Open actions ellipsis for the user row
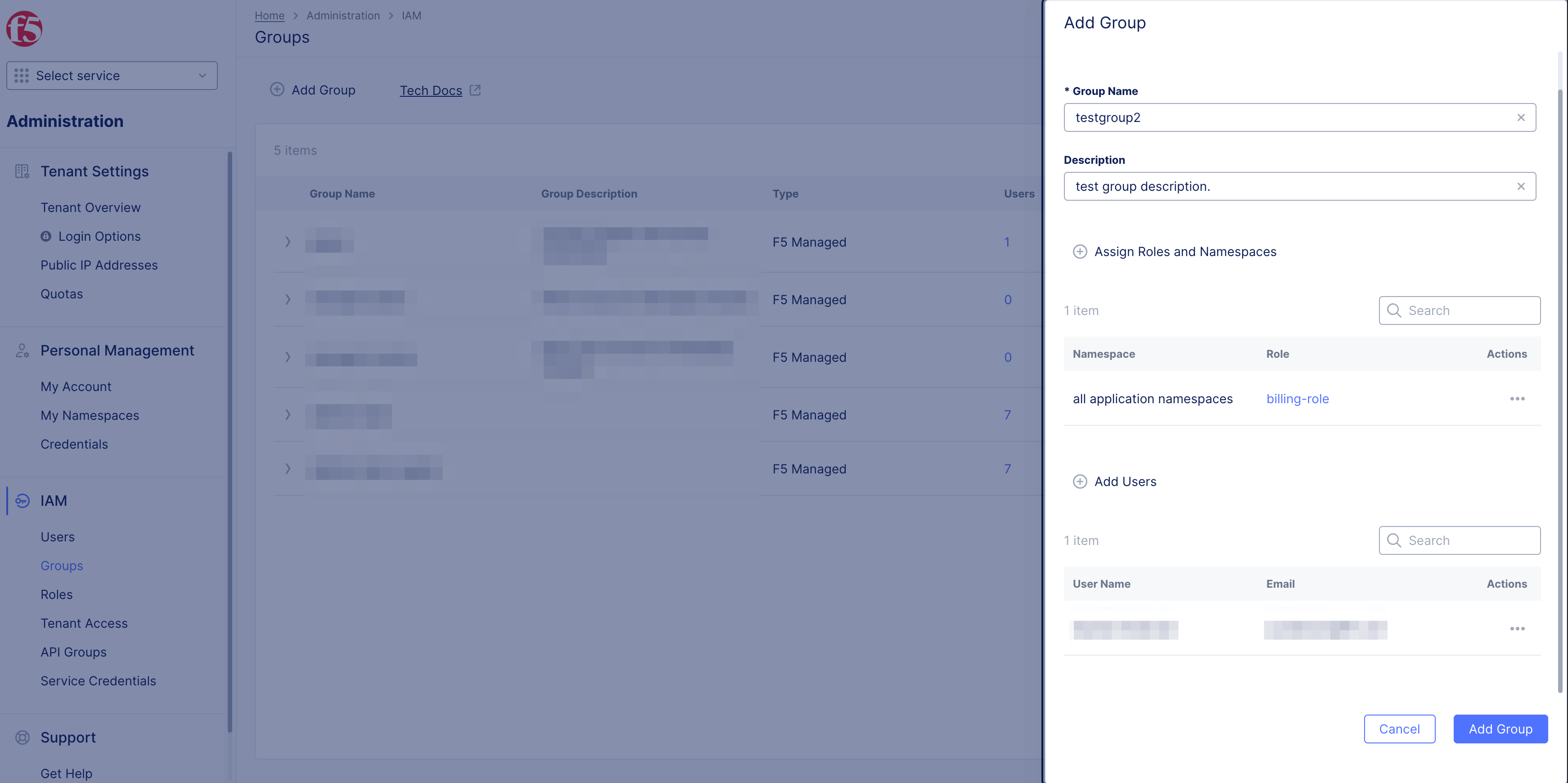Image resolution: width=1568 pixels, height=783 pixels. click(1517, 629)
